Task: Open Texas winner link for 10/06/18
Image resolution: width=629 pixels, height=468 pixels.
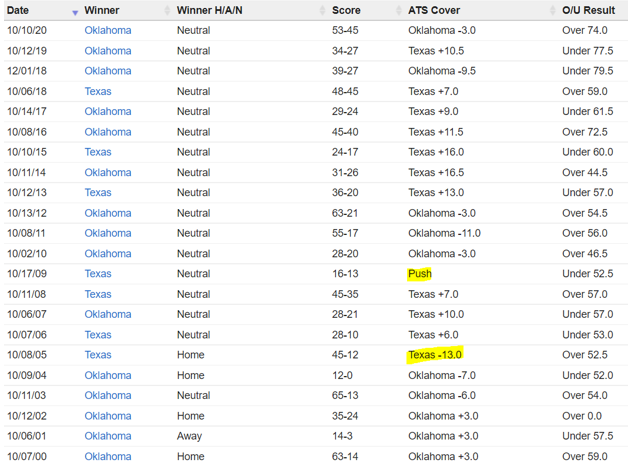Action: 98,91
